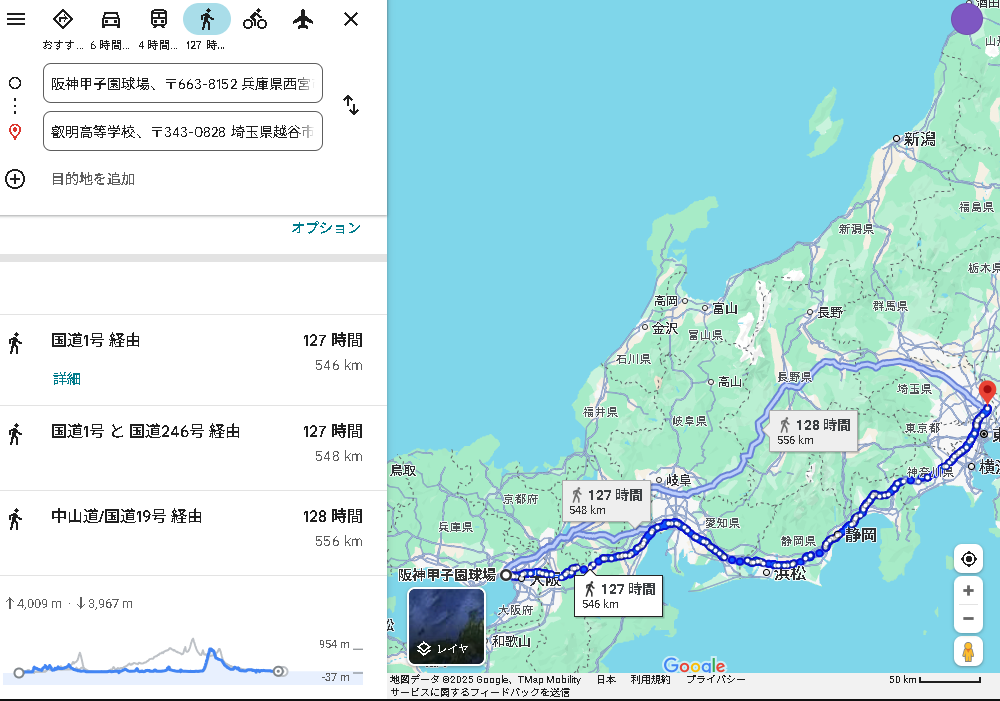Open the プライバシー privacy link

point(715,679)
